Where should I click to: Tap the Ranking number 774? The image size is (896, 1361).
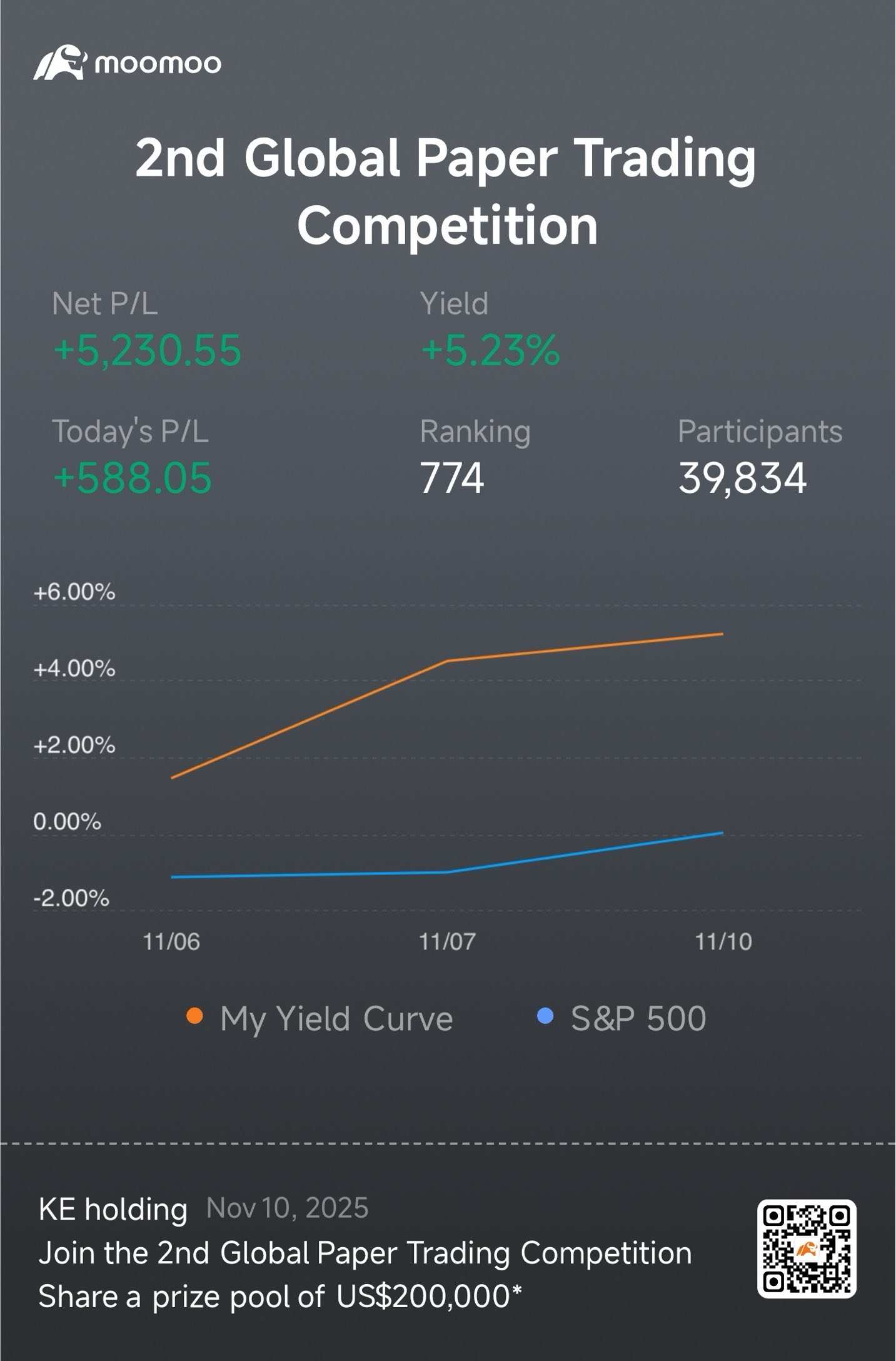452,478
